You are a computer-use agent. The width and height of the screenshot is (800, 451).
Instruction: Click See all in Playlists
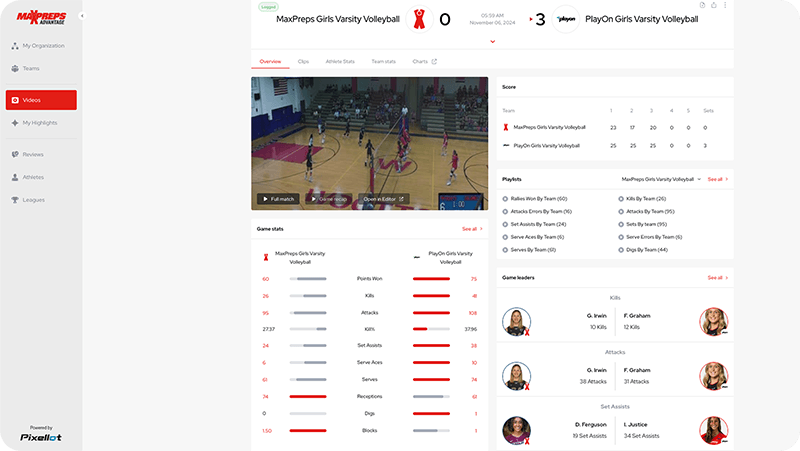point(718,180)
